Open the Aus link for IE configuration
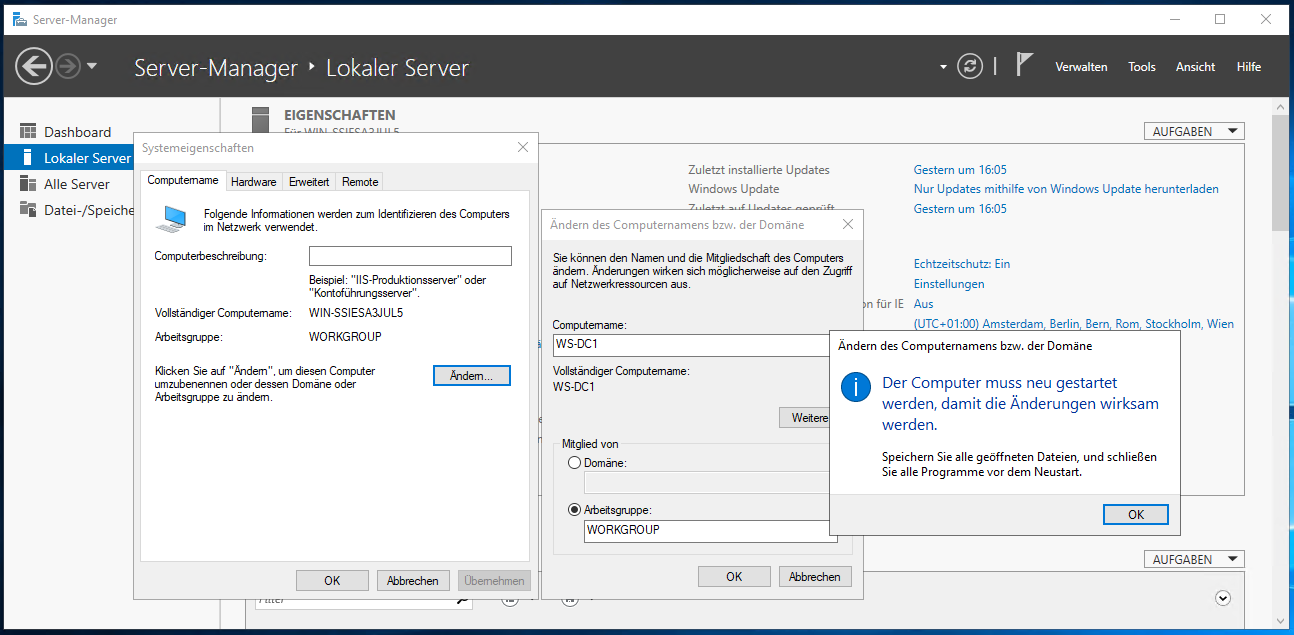1294x635 pixels. point(923,304)
